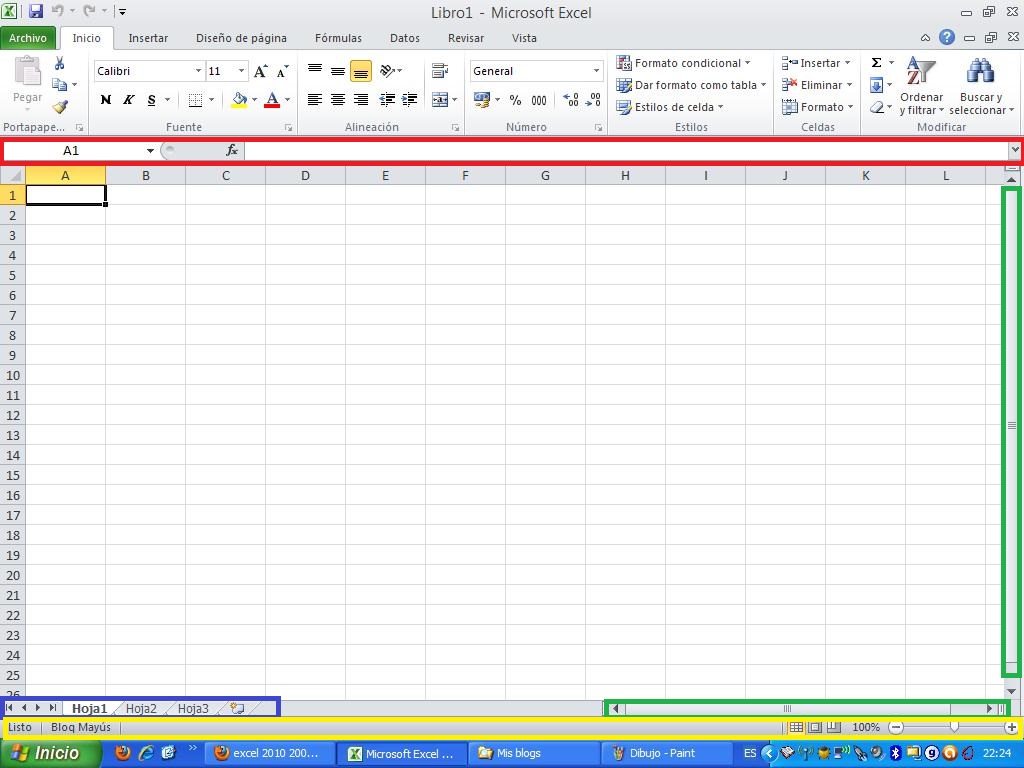Image resolution: width=1024 pixels, height=768 pixels.
Task: Select the Hoja2 sheet tab
Action: [x=141, y=708]
